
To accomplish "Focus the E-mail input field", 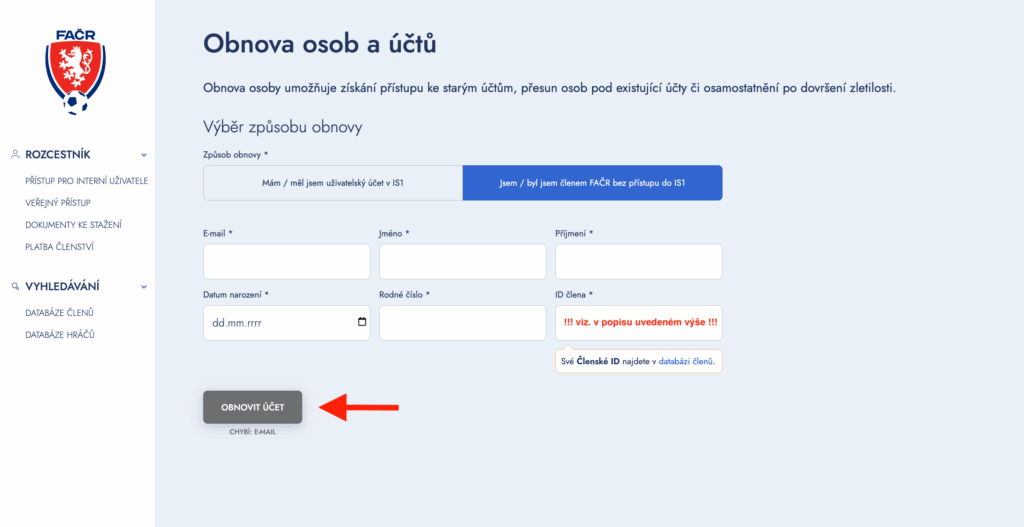I will pos(286,262).
